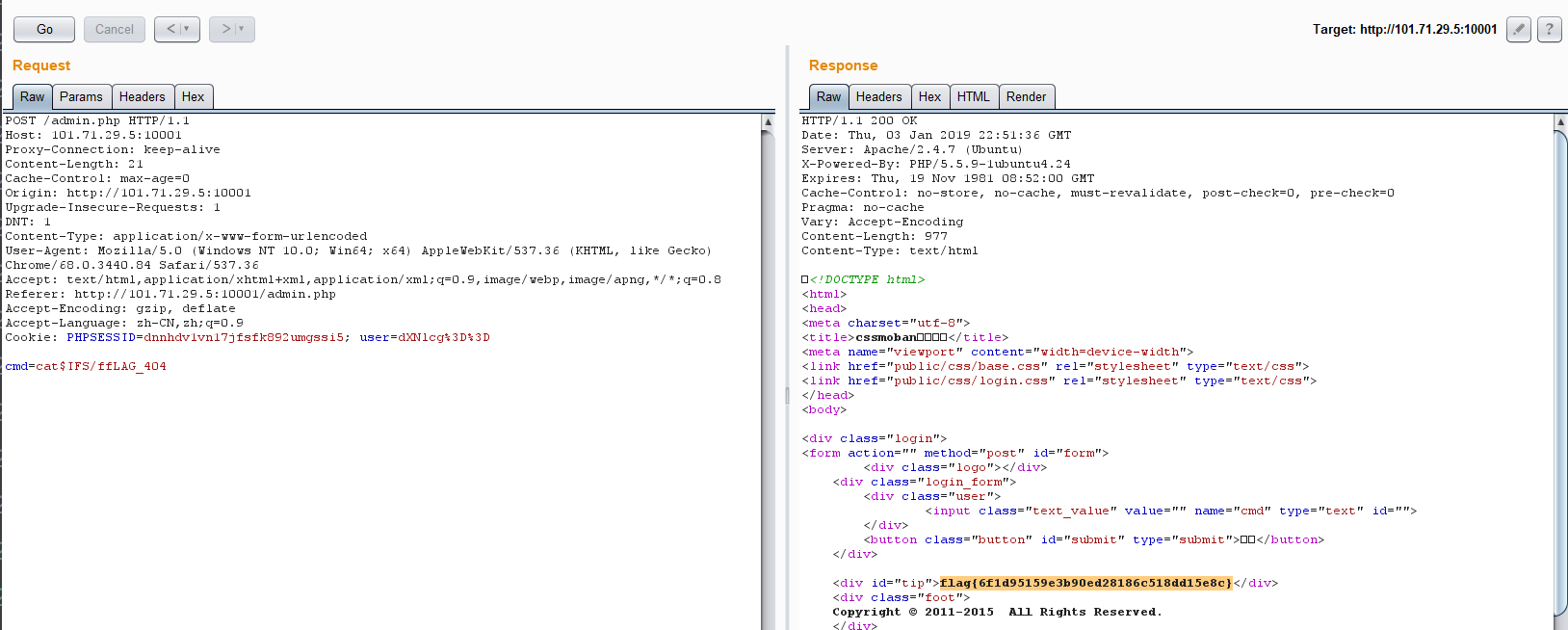Click the Target URL label
The width and height of the screenshot is (1568, 630).
(1404, 29)
